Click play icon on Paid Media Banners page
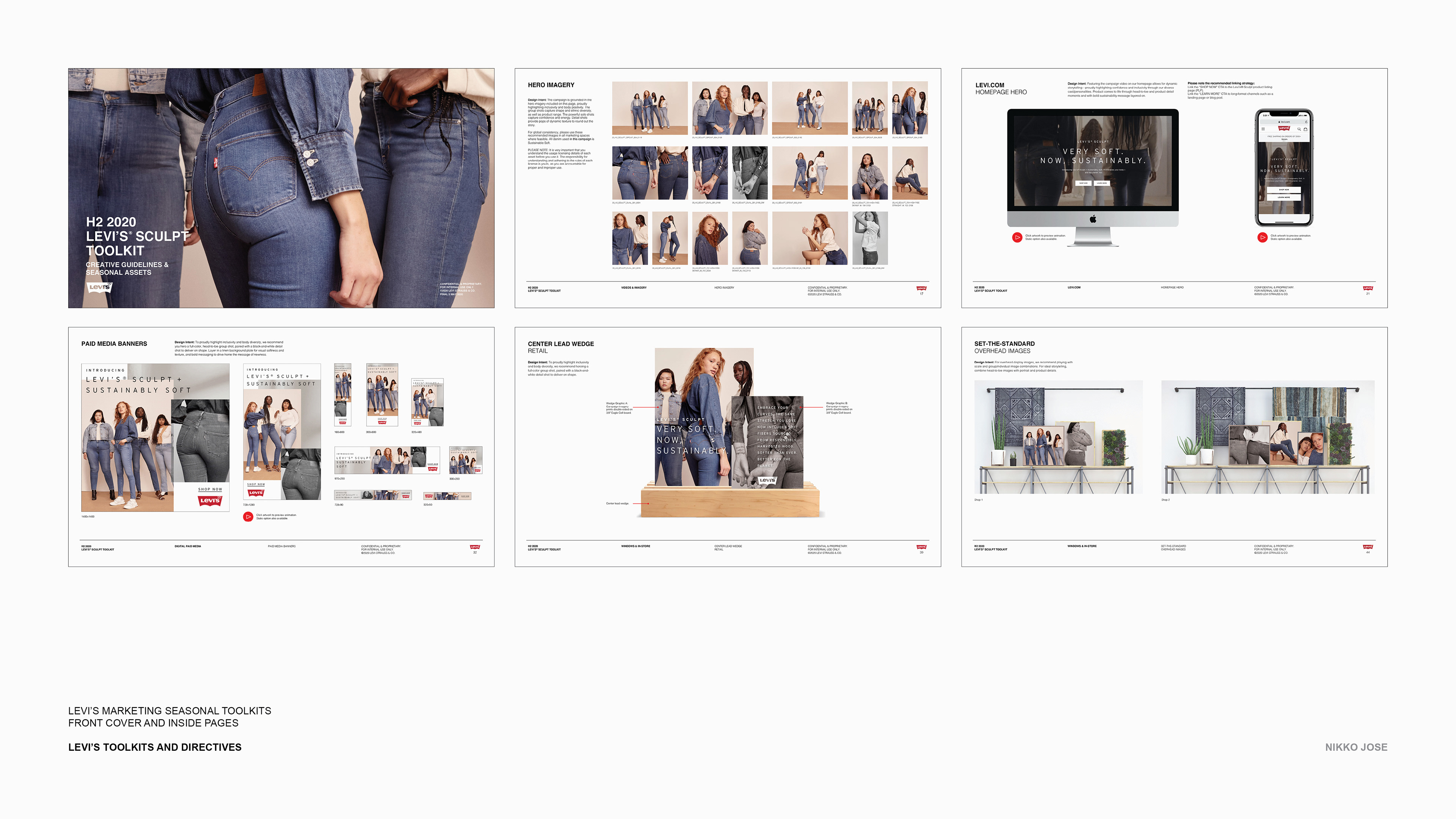 pos(248,516)
